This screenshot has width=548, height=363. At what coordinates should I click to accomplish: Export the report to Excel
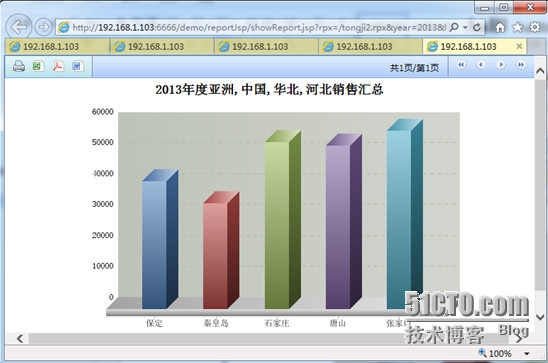[37, 66]
